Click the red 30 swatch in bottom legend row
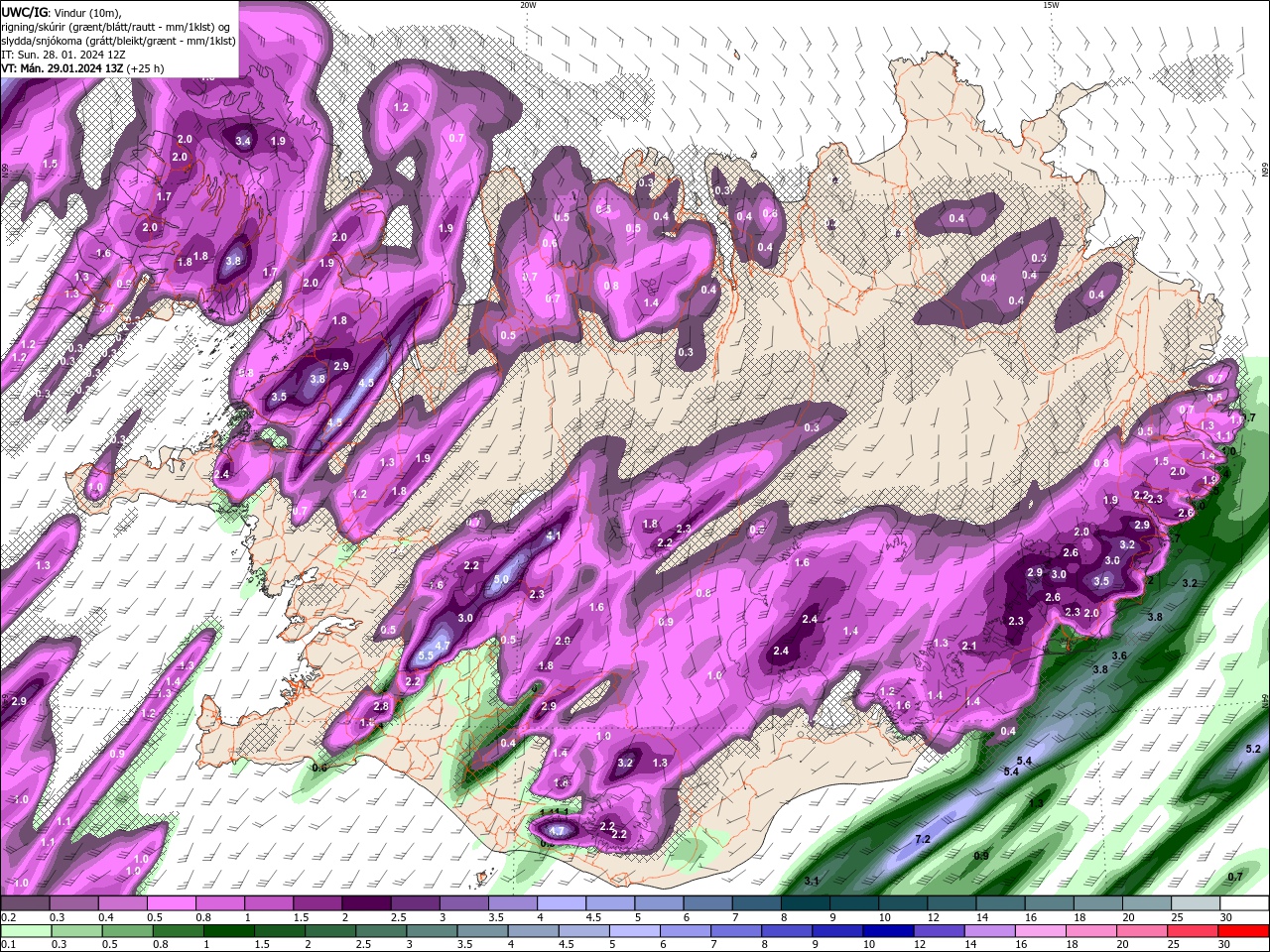 1245,931
